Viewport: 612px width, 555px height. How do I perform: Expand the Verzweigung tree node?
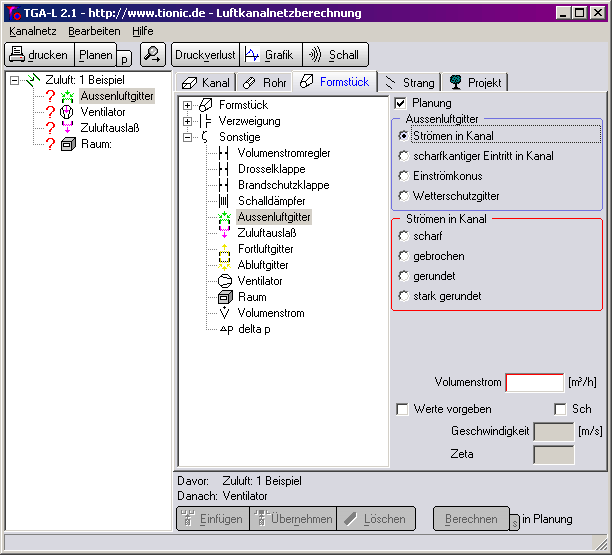click(x=187, y=121)
